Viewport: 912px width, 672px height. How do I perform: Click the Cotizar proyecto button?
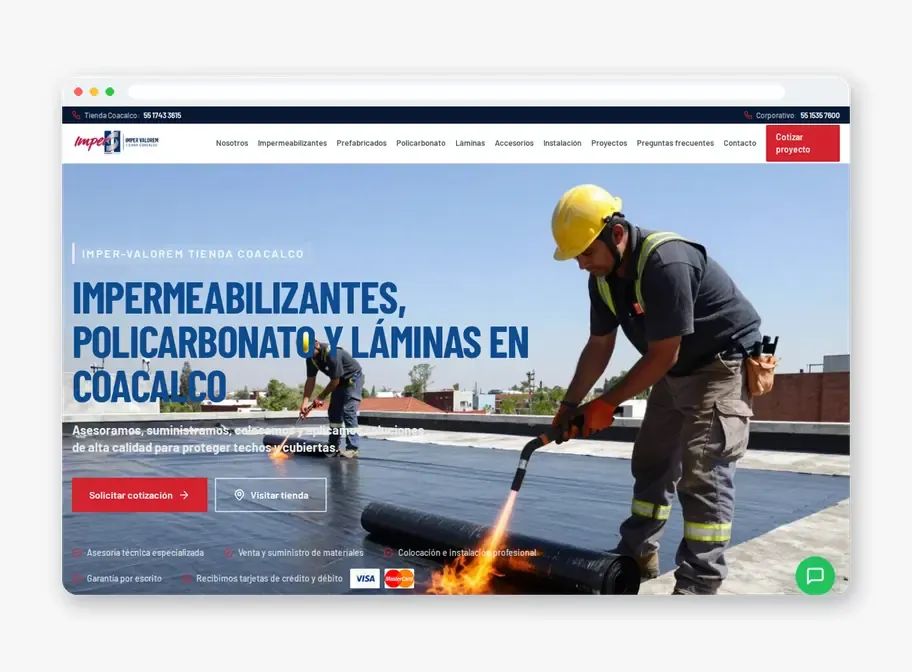click(x=803, y=143)
